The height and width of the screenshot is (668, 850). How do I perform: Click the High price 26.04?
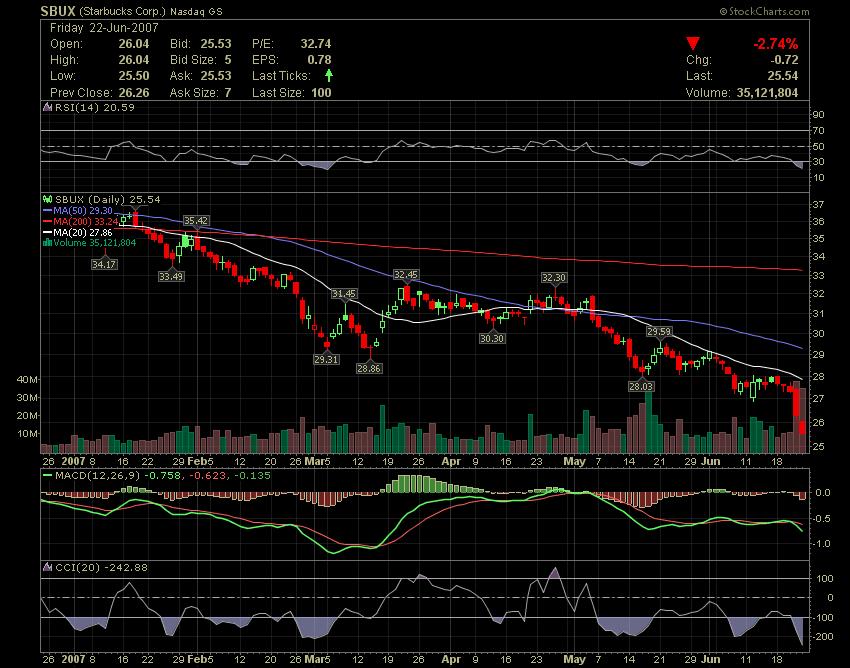click(x=134, y=60)
